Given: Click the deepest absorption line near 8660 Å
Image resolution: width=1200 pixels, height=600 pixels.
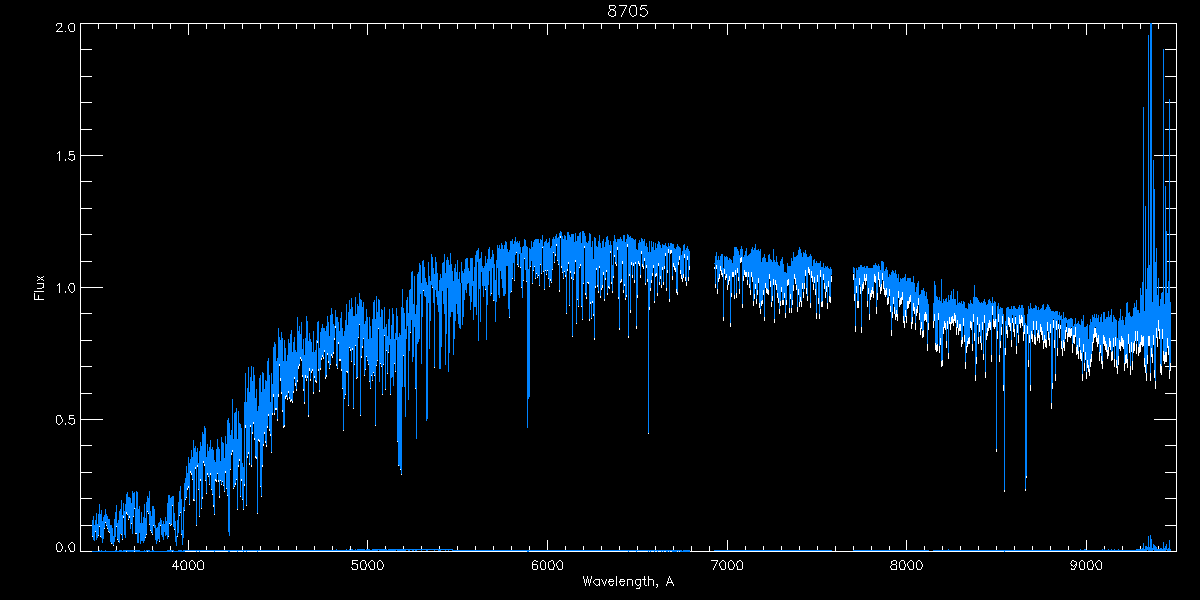Looking at the screenshot, I should pyautogui.click(x=1025, y=488).
